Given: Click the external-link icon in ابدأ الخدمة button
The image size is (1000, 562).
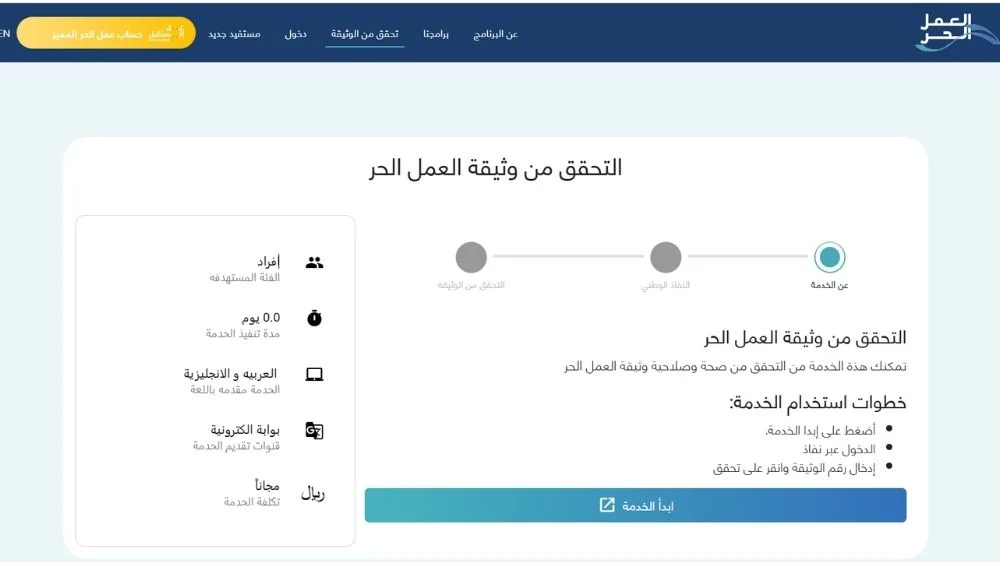Looking at the screenshot, I should point(607,505).
